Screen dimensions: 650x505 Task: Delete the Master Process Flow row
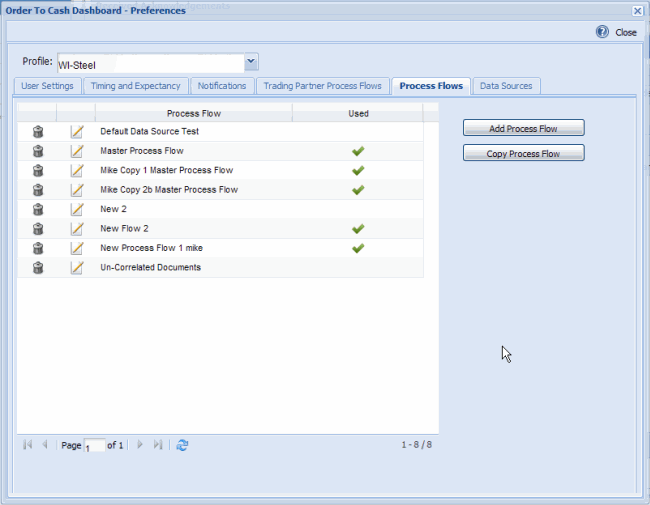click(38, 151)
